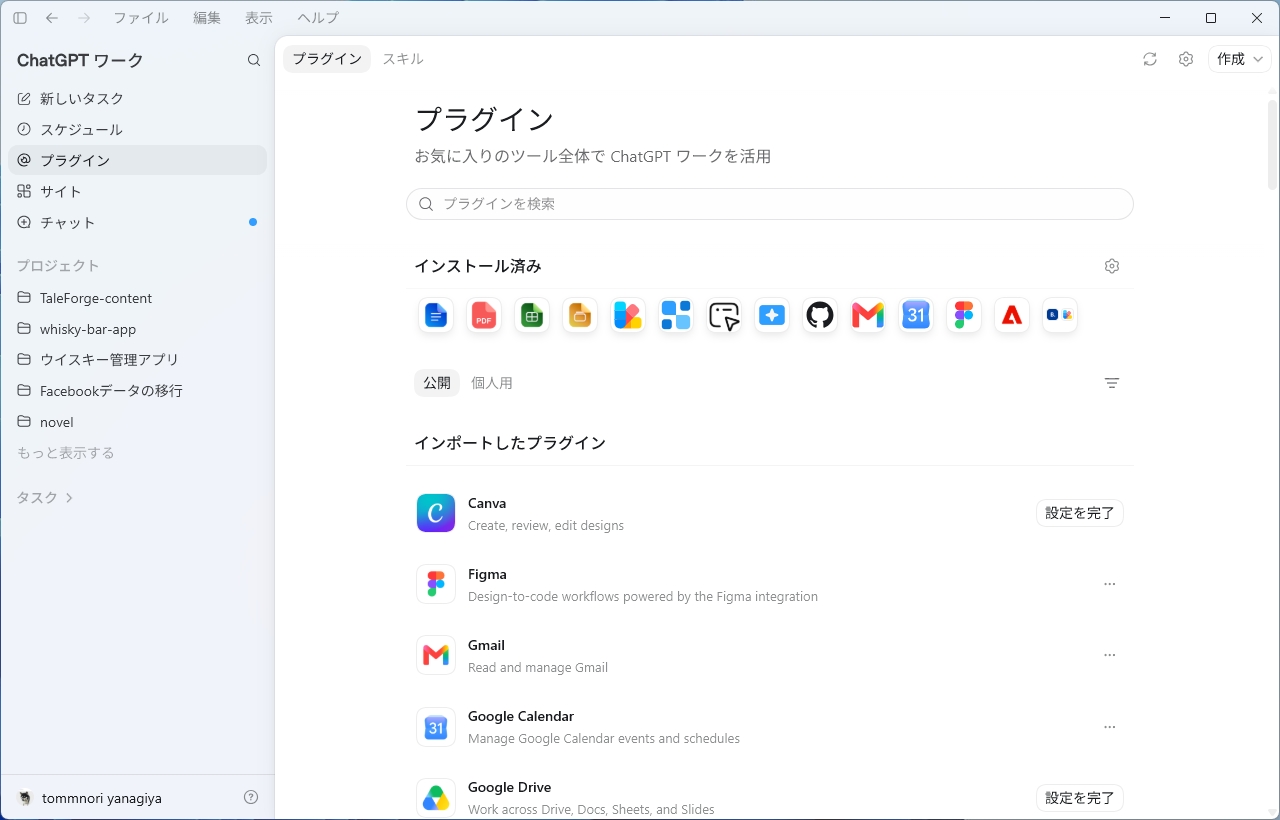Image resolution: width=1280 pixels, height=820 pixels.
Task: Open サイト in the sidebar
Action: pyautogui.click(x=138, y=191)
